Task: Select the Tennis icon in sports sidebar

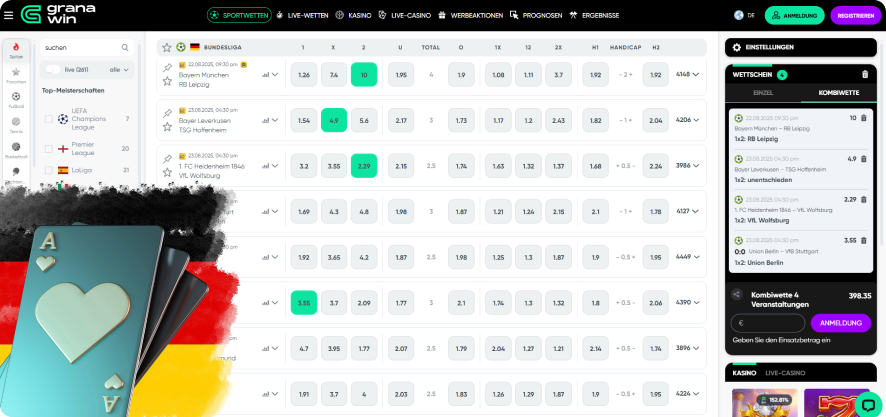Action: (16, 124)
